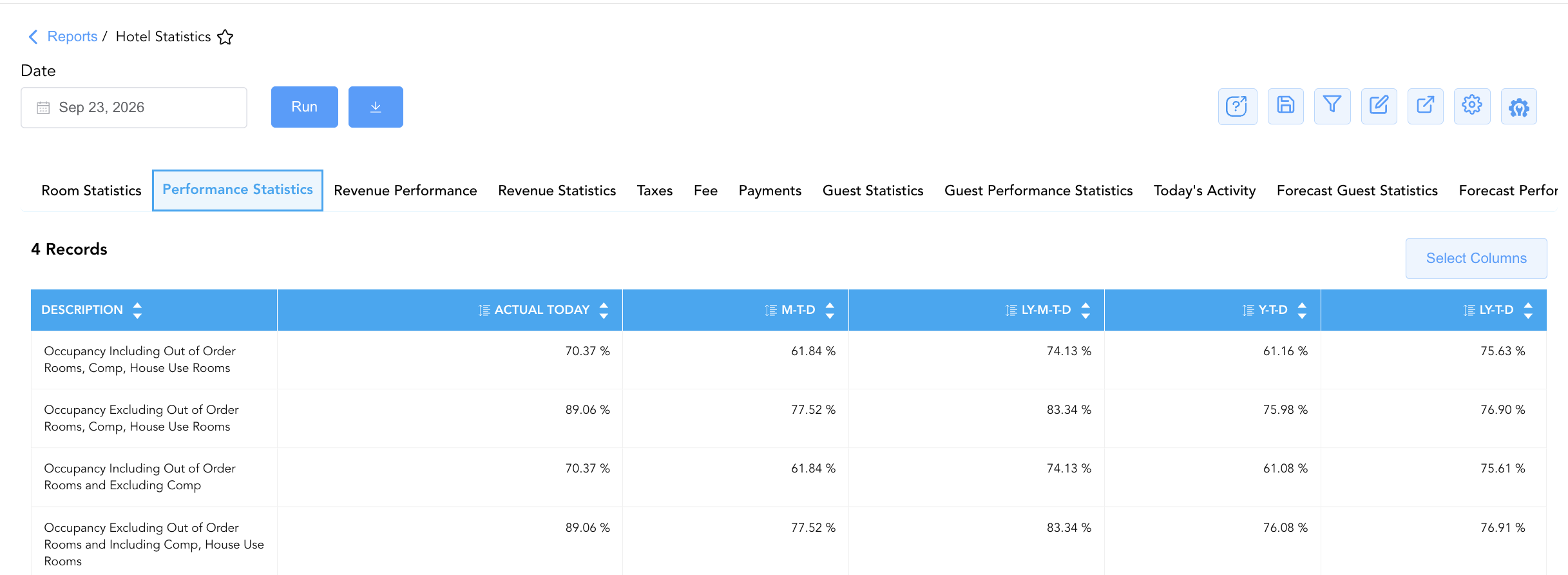Sort by M-T-D column arrows
Viewport: 1568px width, 575px height.
[830, 310]
